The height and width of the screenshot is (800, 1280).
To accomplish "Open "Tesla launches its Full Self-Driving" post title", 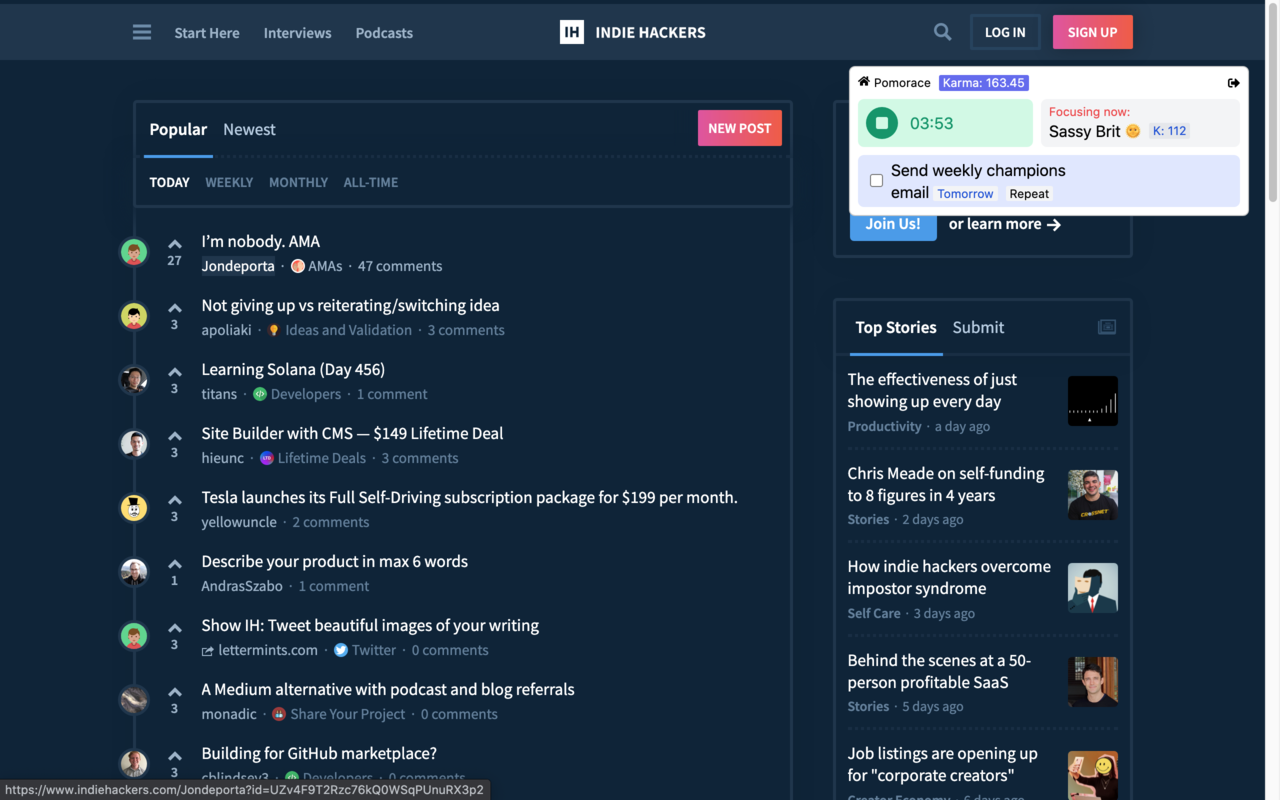I will click(x=469, y=497).
